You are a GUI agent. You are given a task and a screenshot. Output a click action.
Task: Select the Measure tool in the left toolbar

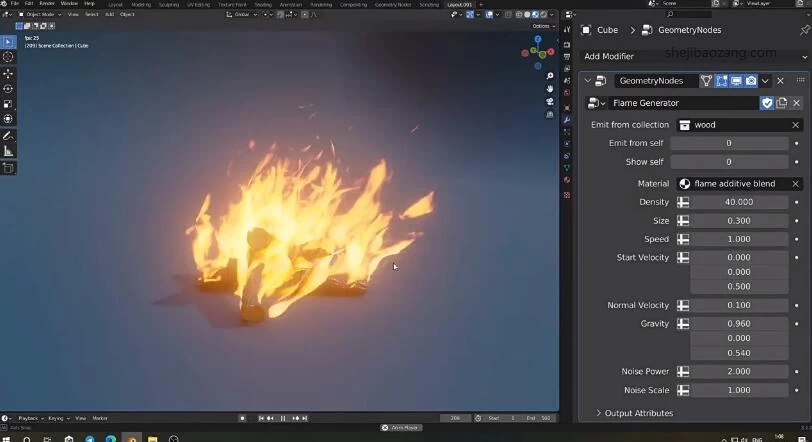[8, 151]
